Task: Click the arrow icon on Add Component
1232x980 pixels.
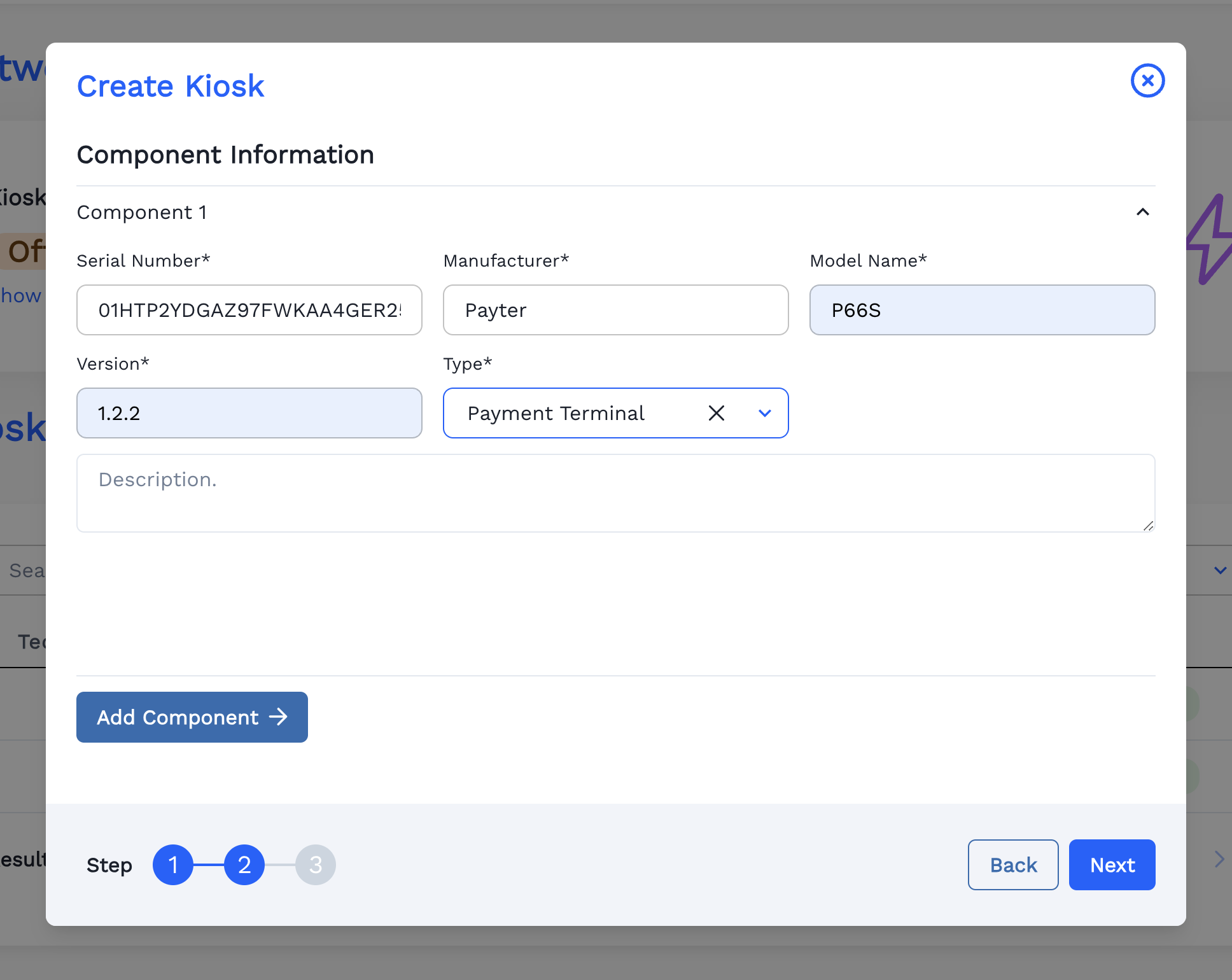Action: click(279, 717)
